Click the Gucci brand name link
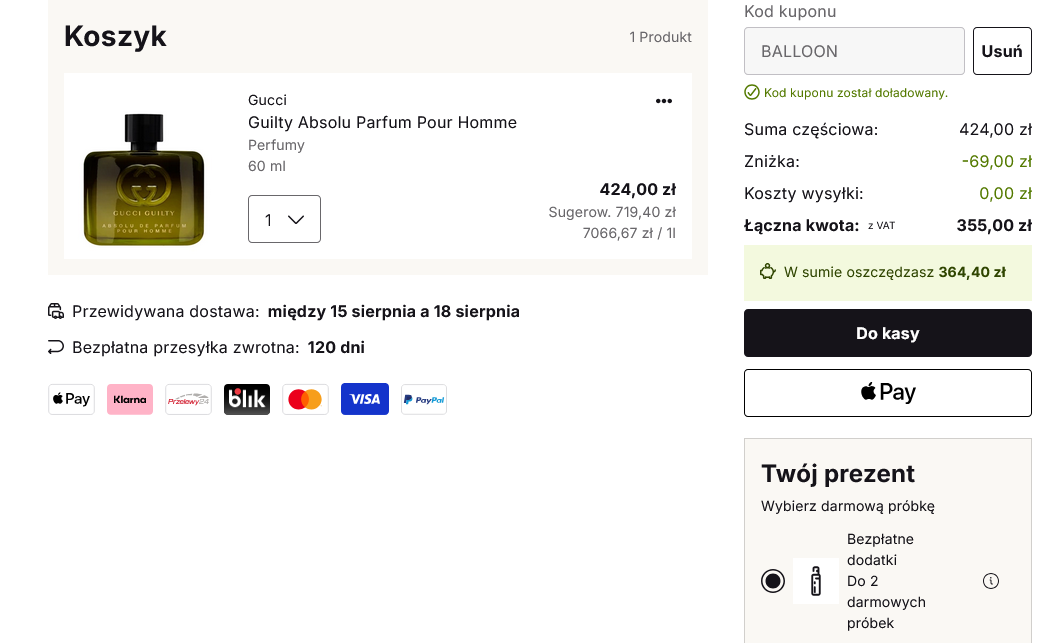 [x=267, y=100]
